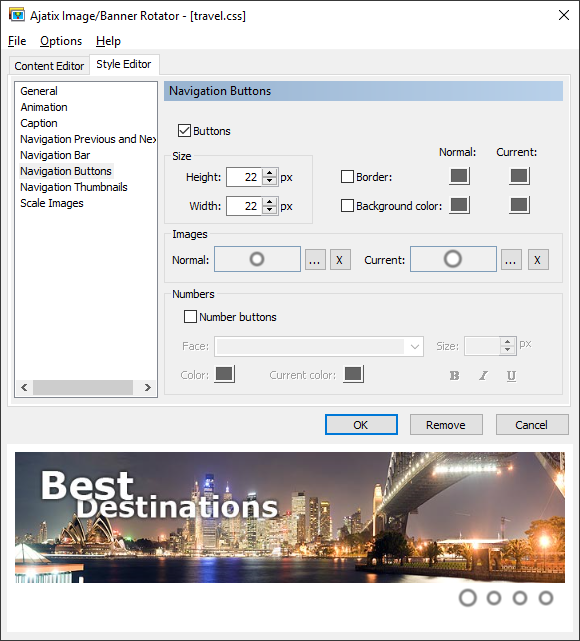Decrease Width value with down arrow
Viewport: 580px width, 641px height.
click(x=269, y=210)
